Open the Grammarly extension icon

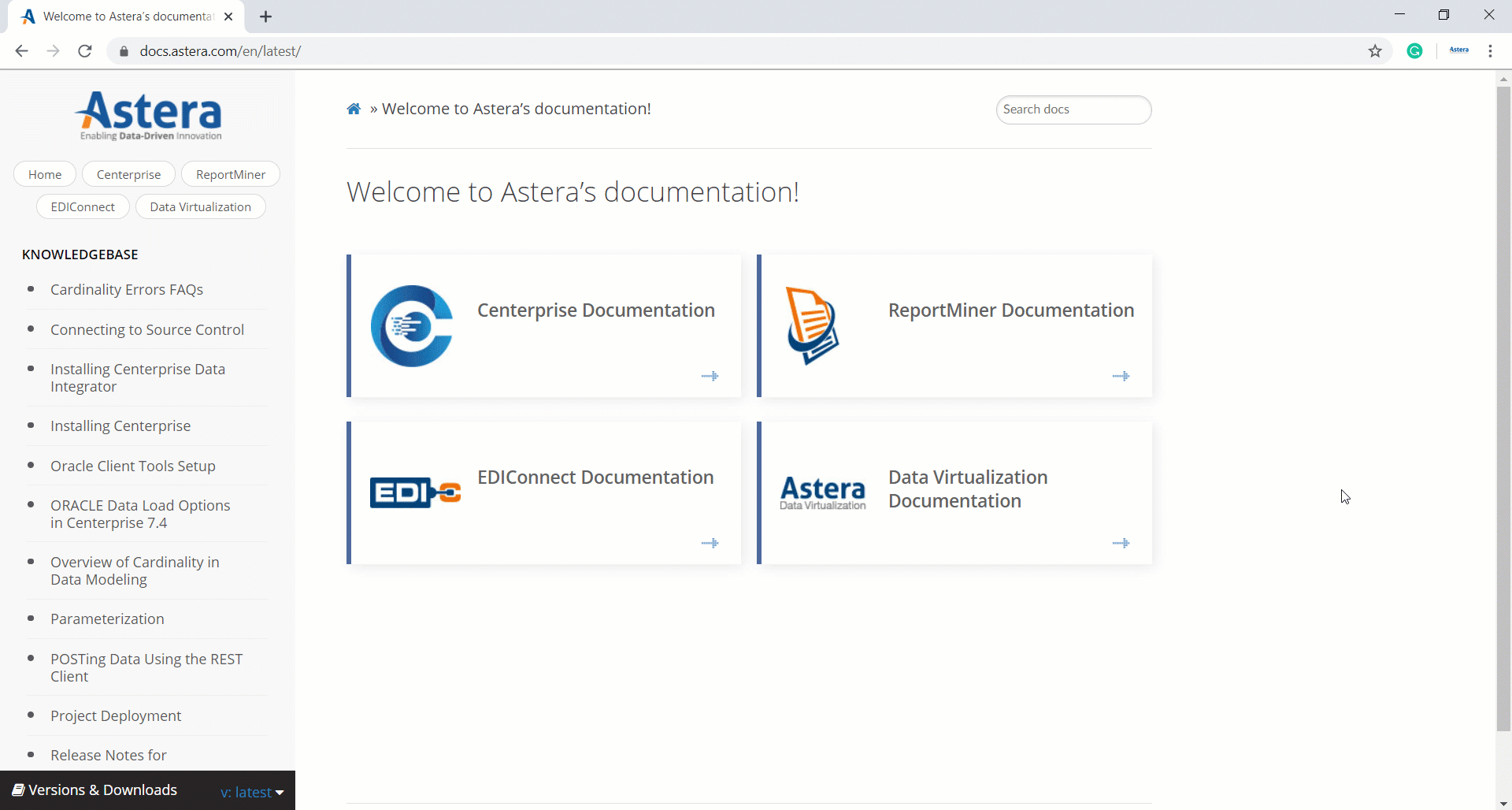coord(1415,51)
